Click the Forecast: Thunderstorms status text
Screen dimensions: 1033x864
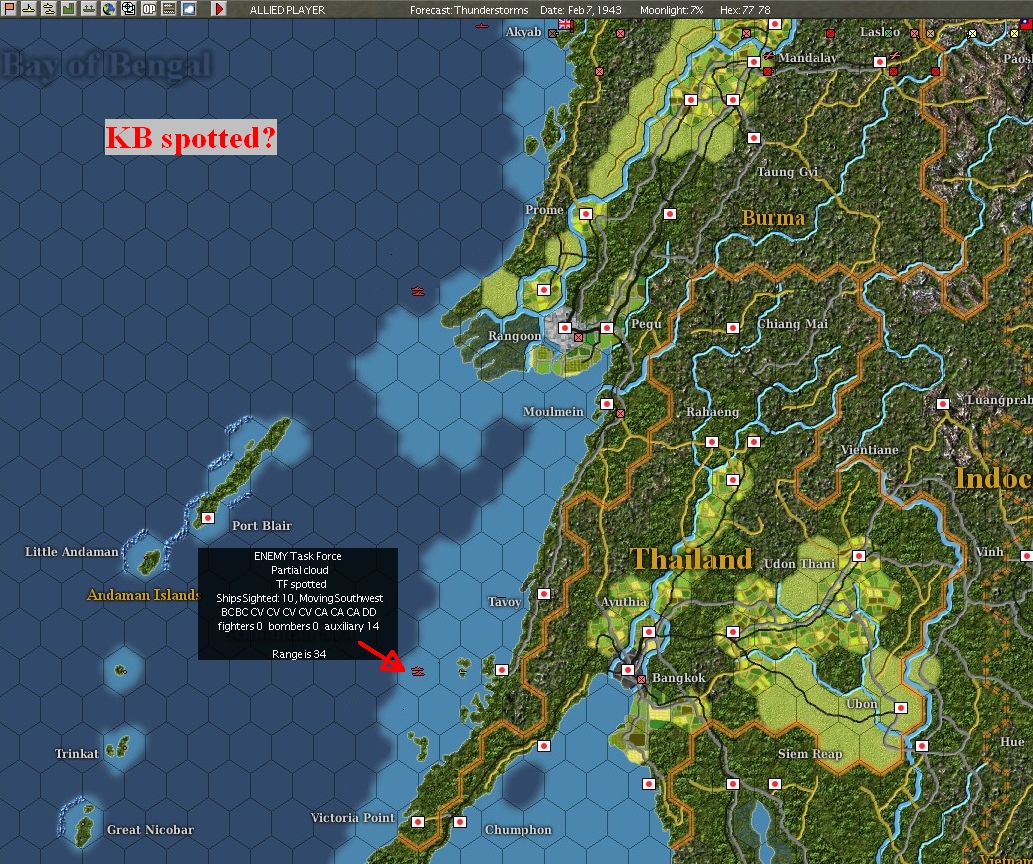coord(468,10)
